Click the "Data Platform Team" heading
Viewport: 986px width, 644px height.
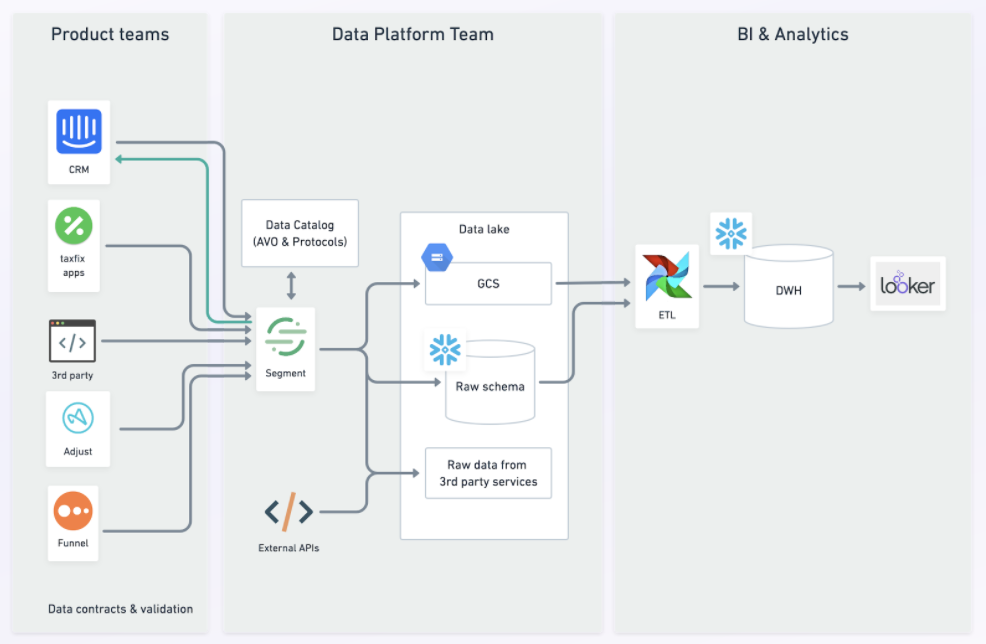coord(413,34)
